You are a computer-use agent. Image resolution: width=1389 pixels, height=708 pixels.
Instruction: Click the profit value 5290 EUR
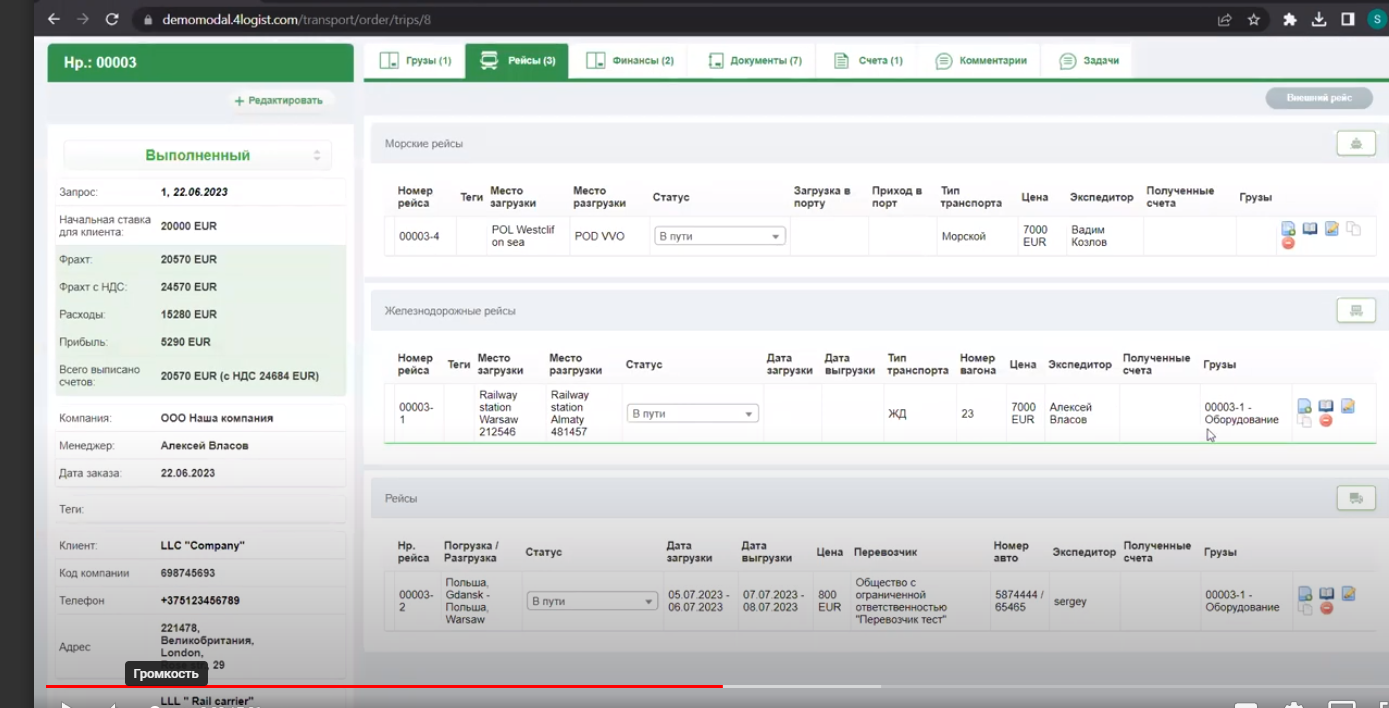186,342
